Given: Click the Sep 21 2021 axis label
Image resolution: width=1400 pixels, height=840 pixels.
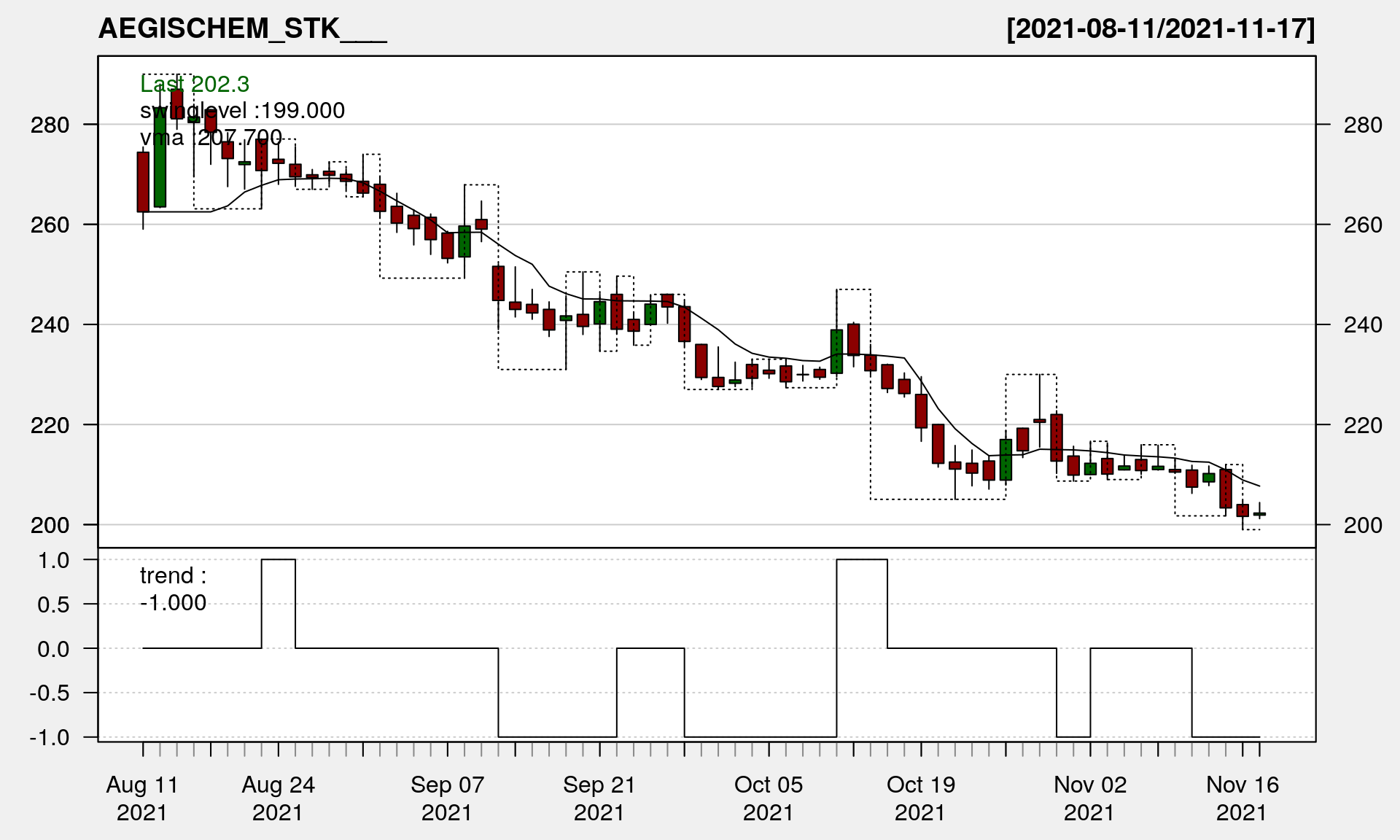Looking at the screenshot, I should [599, 798].
